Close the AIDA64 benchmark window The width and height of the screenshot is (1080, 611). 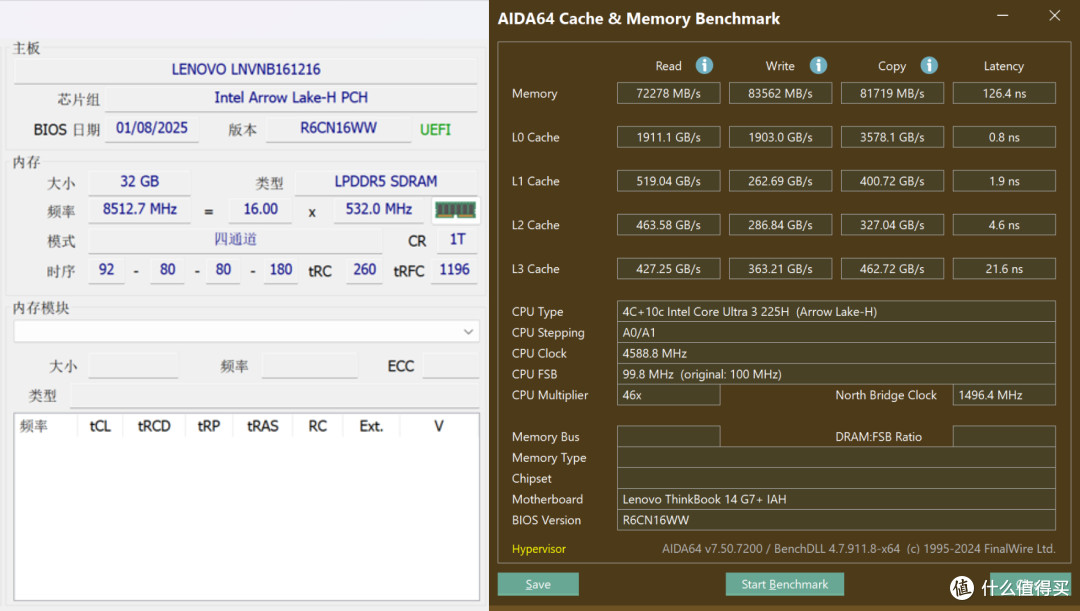1055,15
